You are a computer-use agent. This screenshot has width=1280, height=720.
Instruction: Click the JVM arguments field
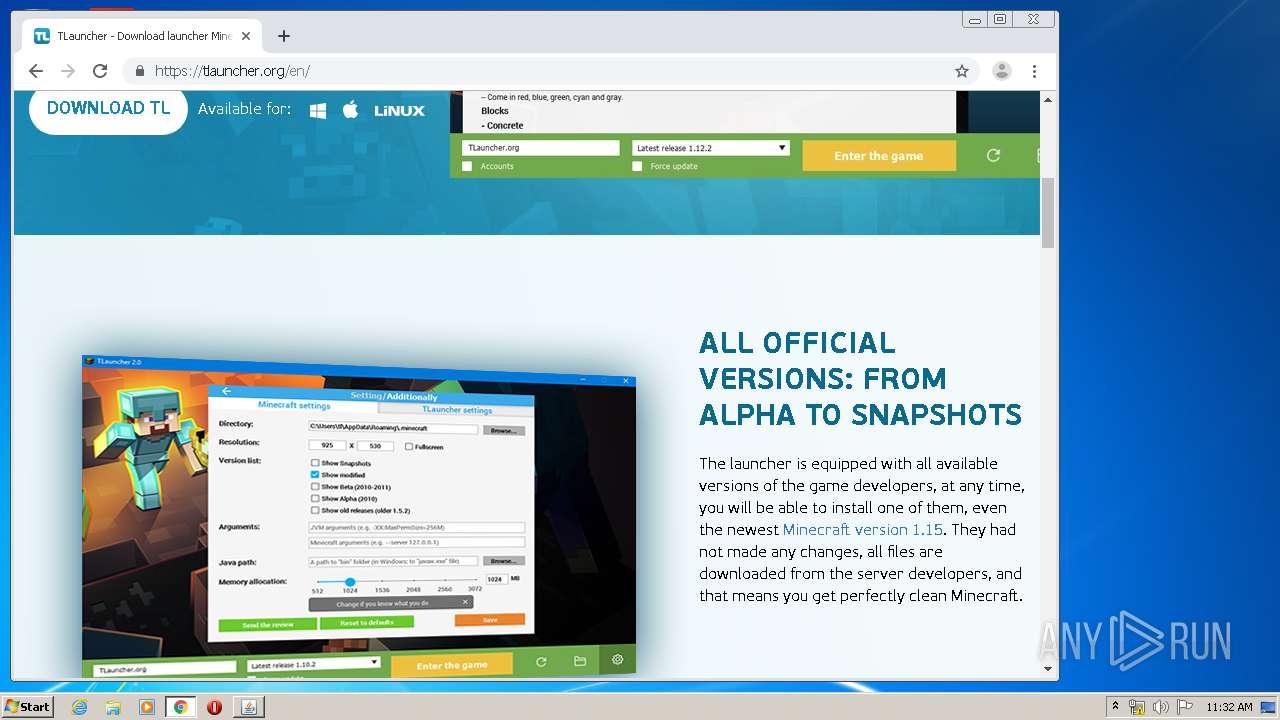[x=417, y=527]
